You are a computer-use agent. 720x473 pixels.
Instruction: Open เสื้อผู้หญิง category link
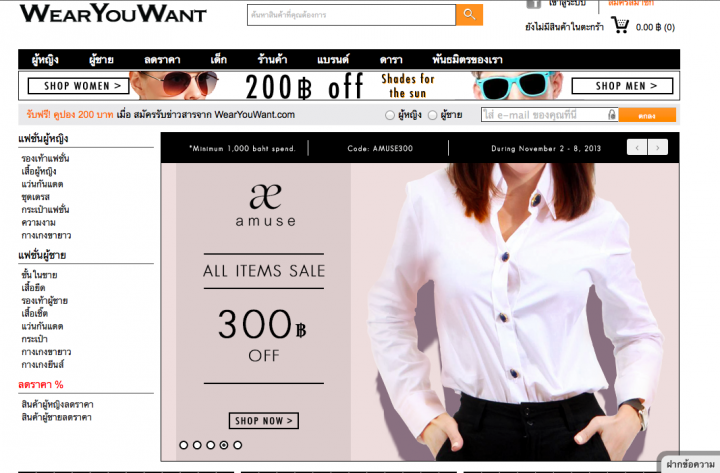click(39, 171)
